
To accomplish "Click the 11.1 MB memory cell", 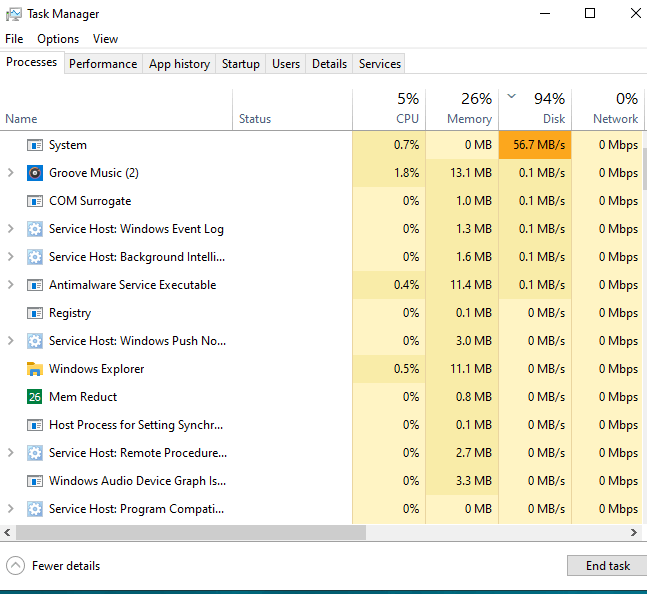I will [462, 369].
